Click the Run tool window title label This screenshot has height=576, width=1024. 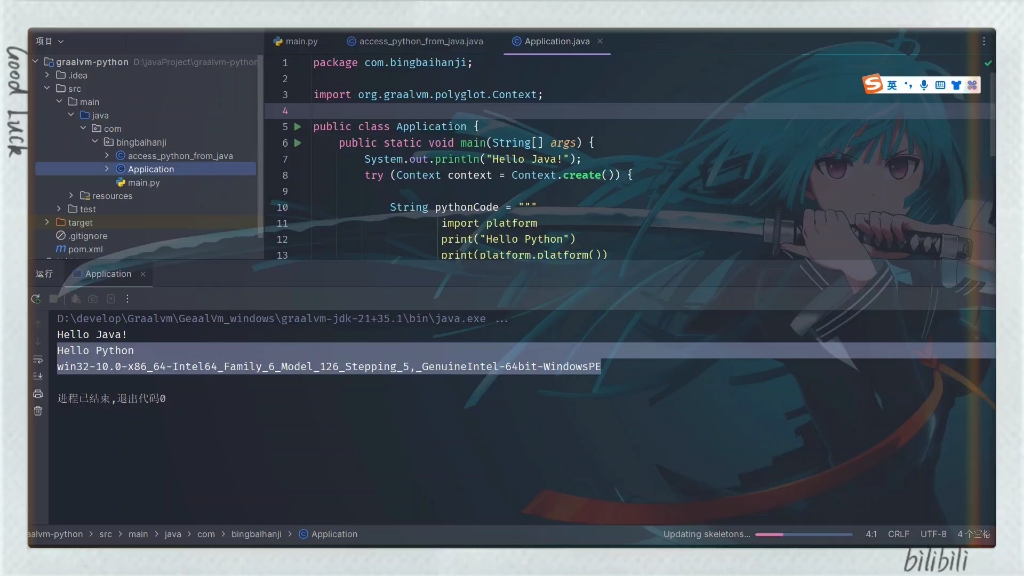(x=44, y=274)
